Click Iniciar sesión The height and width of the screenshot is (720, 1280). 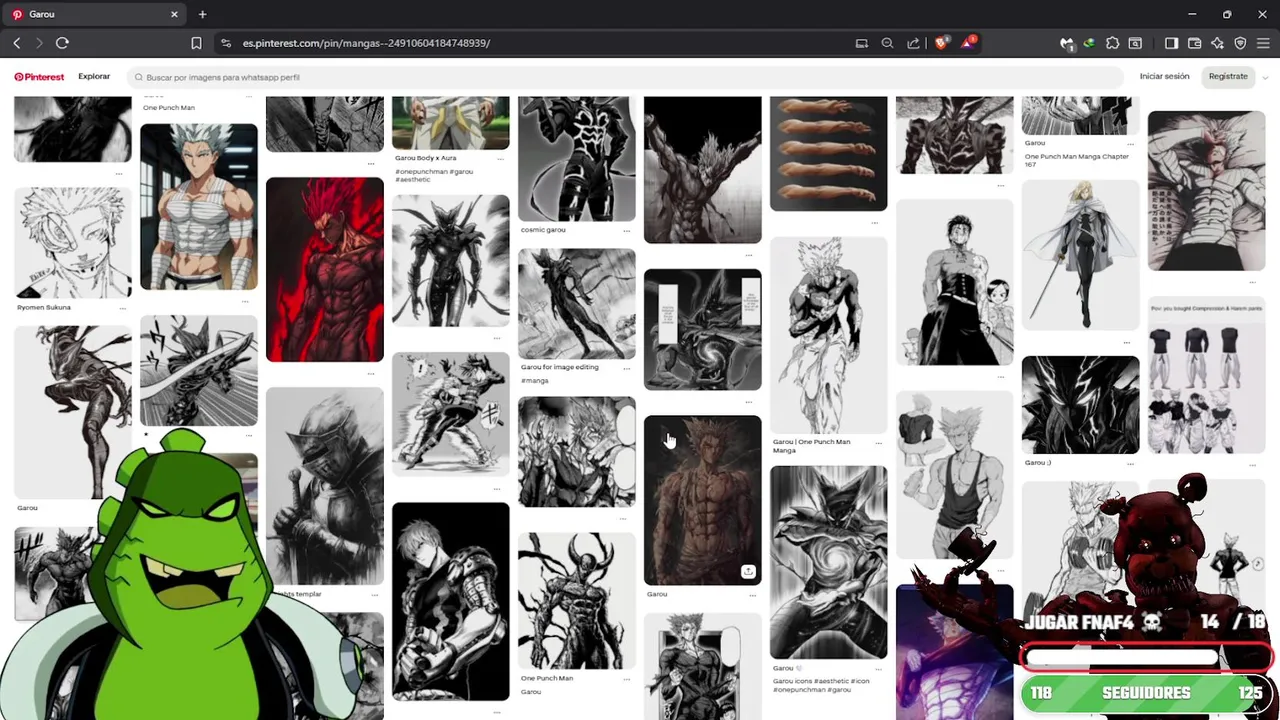click(x=1164, y=76)
